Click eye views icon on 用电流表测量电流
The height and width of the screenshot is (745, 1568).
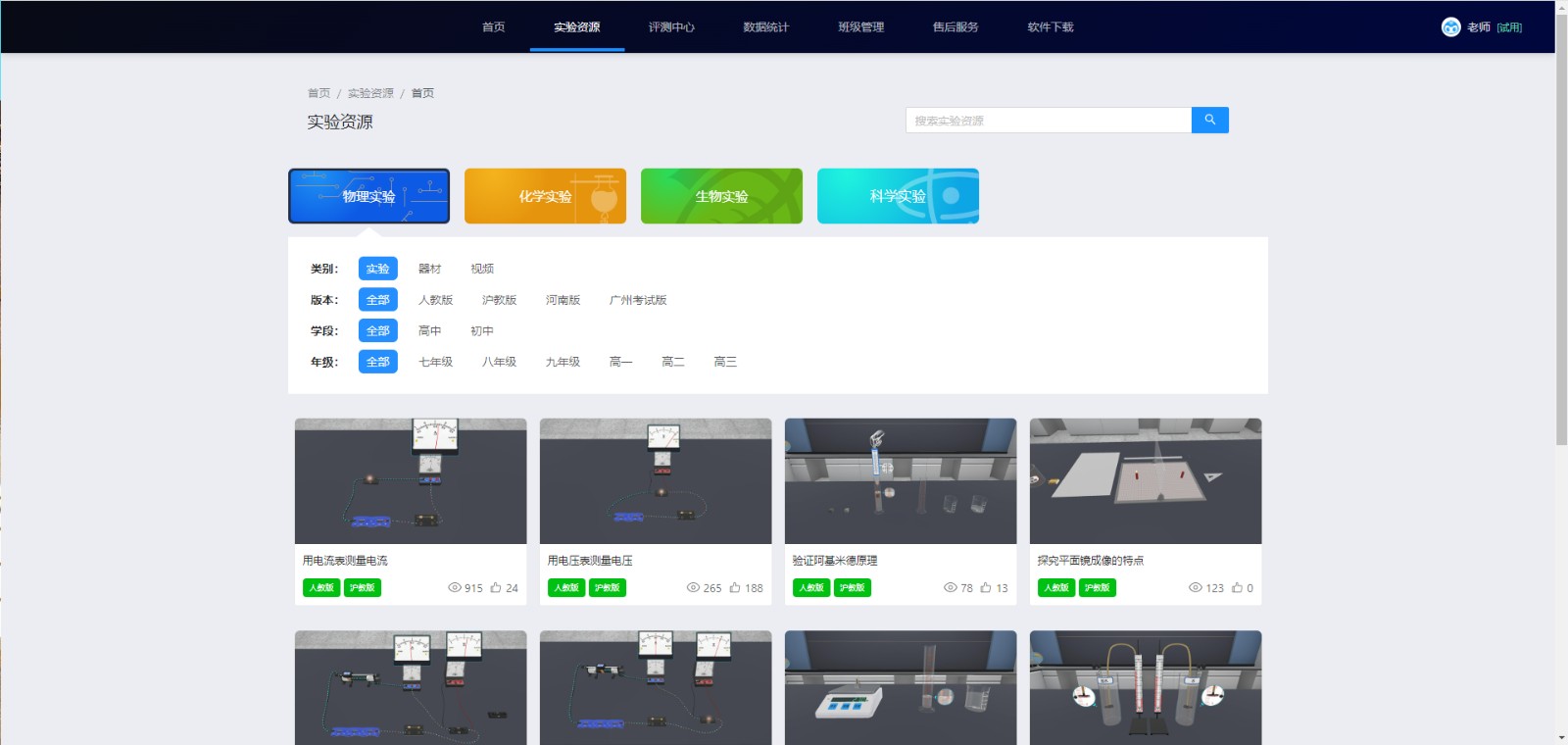click(455, 588)
